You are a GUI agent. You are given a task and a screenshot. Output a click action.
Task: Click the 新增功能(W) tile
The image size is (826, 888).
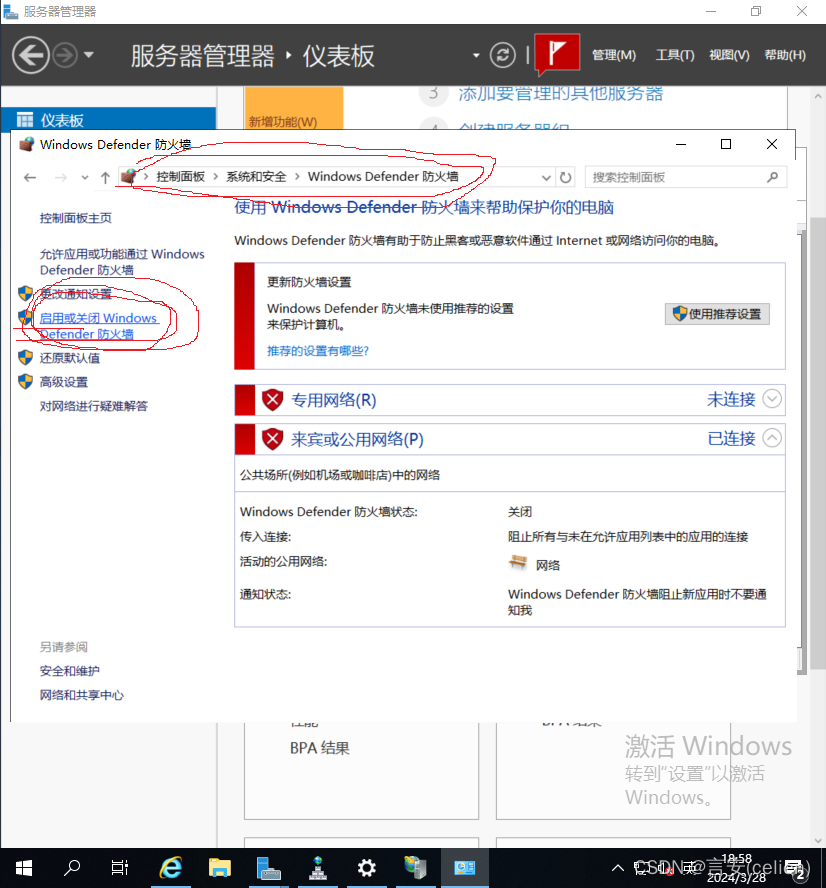pos(294,108)
